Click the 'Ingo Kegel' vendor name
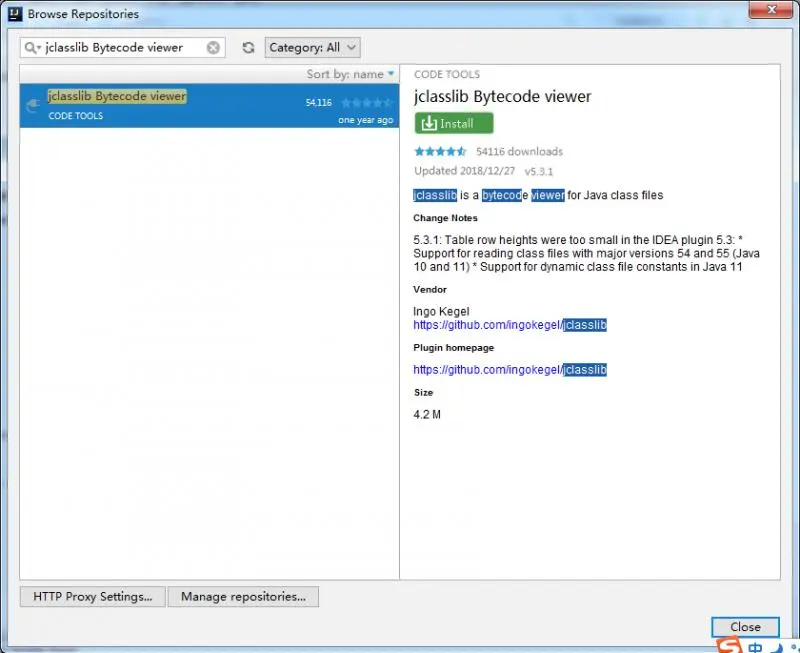Image resolution: width=800 pixels, height=653 pixels. (441, 312)
